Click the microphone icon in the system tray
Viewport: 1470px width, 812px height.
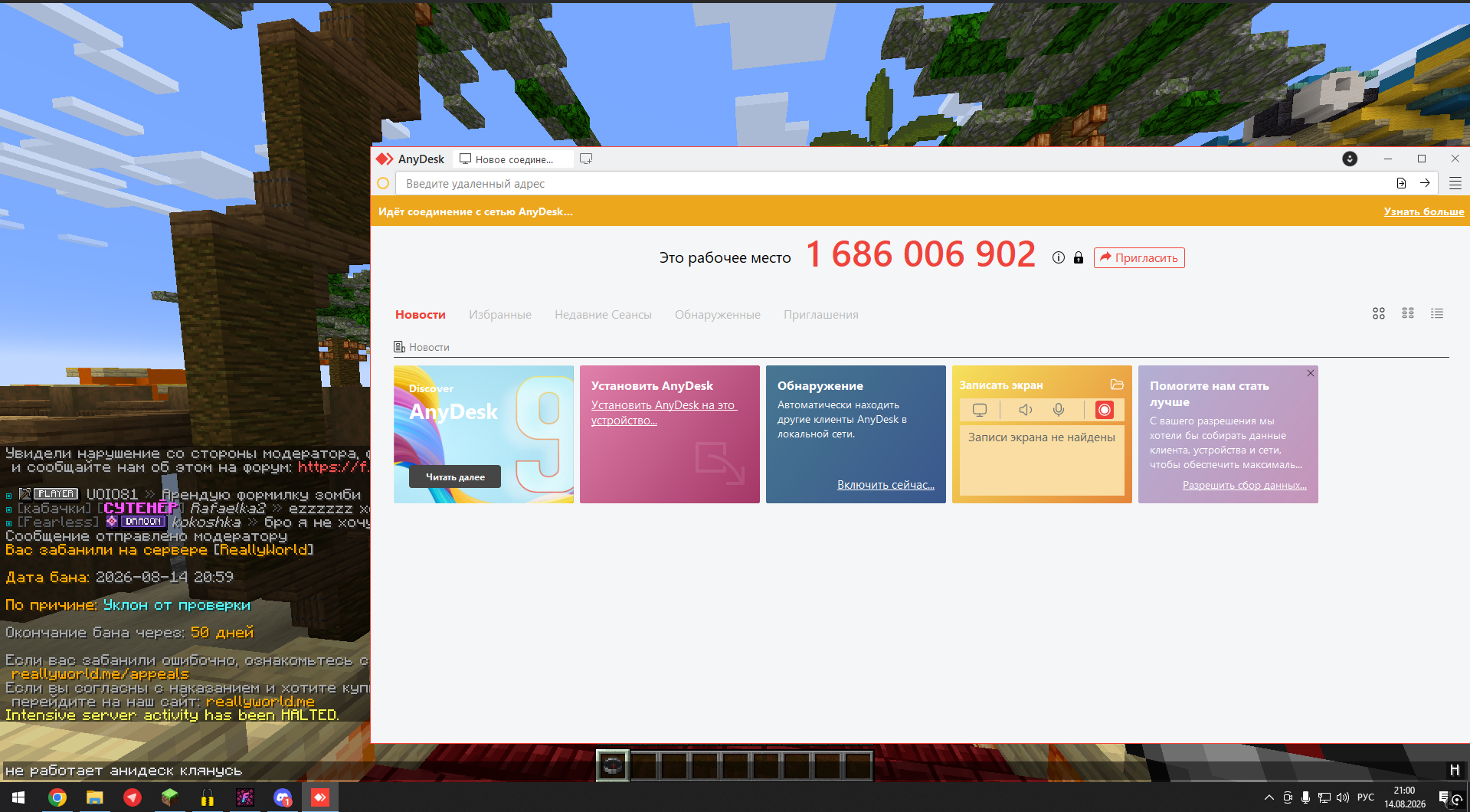(1306, 797)
